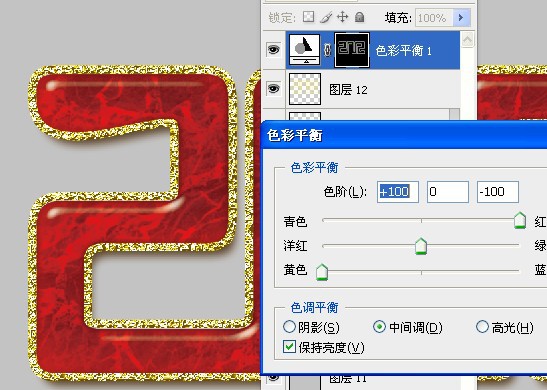Select the 高光(H) highlights radio button
The image size is (547, 390).
(482, 327)
